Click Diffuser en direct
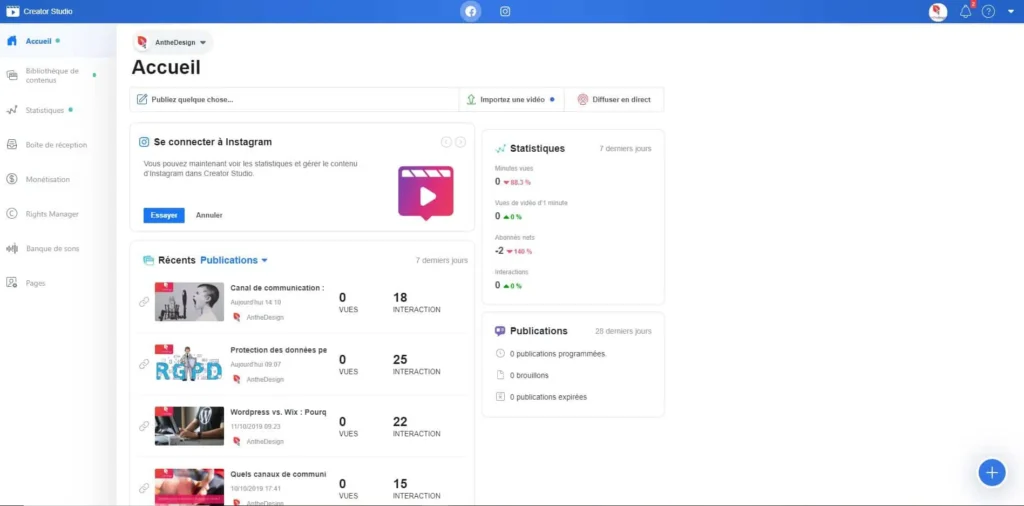Viewport: 1024px width, 506px height. tap(614, 100)
